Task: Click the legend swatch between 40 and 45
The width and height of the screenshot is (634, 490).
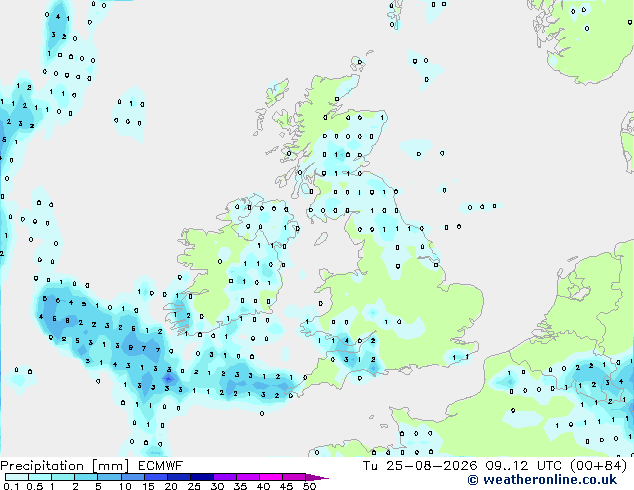Action: tap(271, 477)
